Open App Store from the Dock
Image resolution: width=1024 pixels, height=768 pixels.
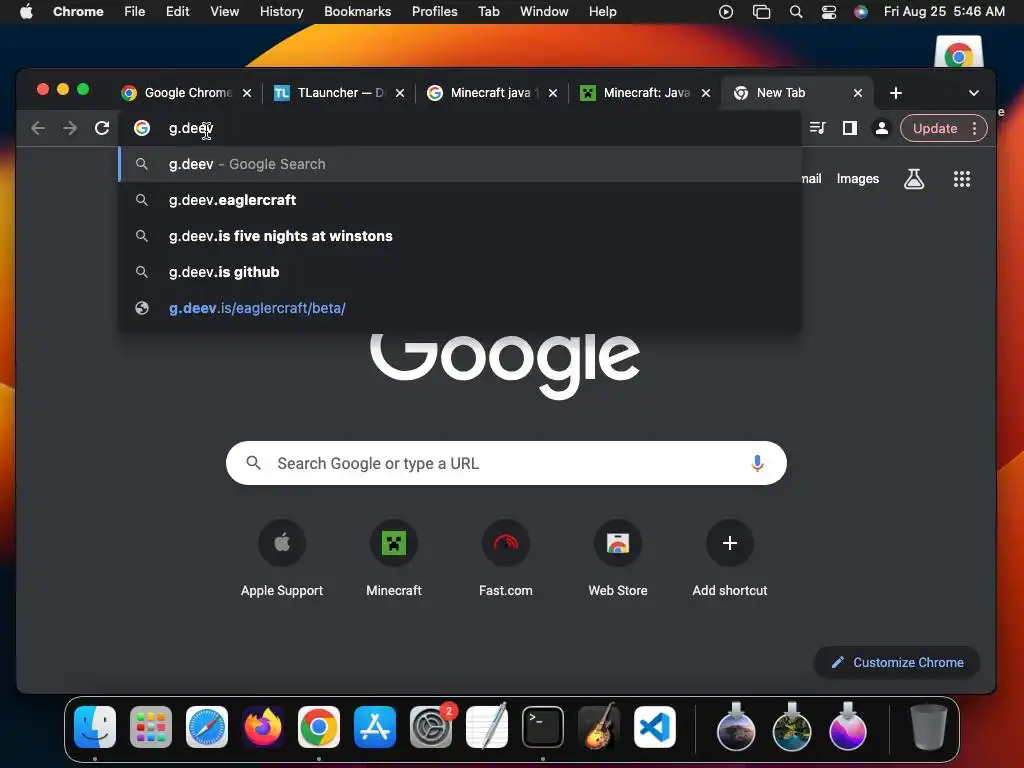click(375, 727)
